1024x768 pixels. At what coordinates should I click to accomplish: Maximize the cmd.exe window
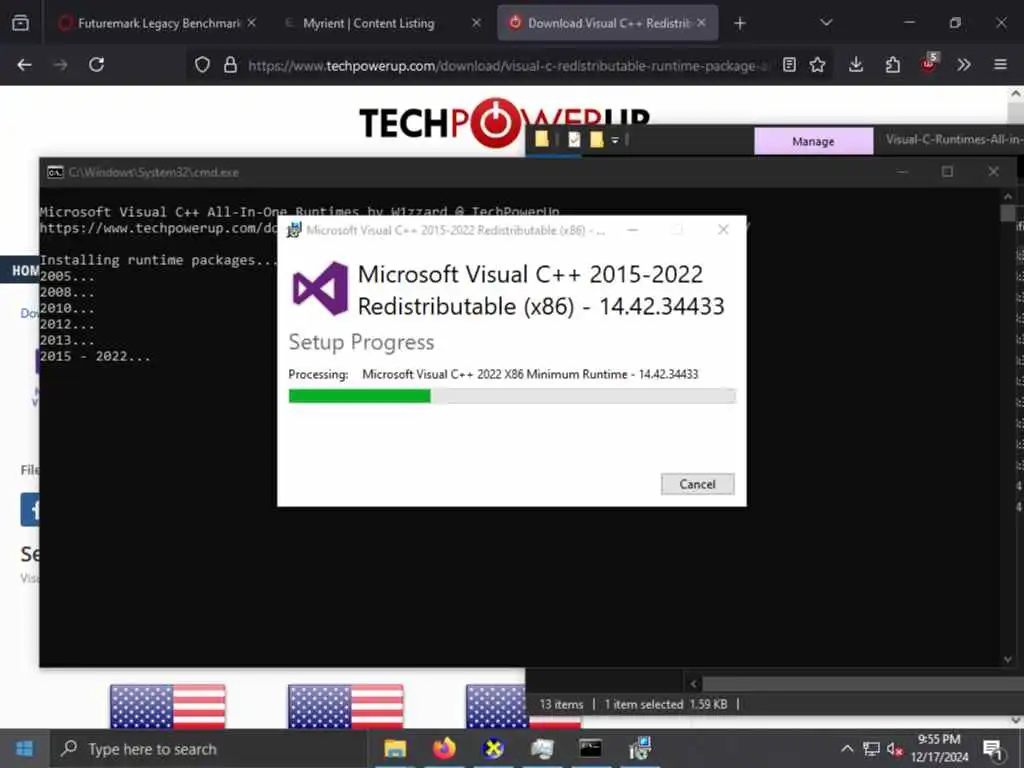point(947,172)
